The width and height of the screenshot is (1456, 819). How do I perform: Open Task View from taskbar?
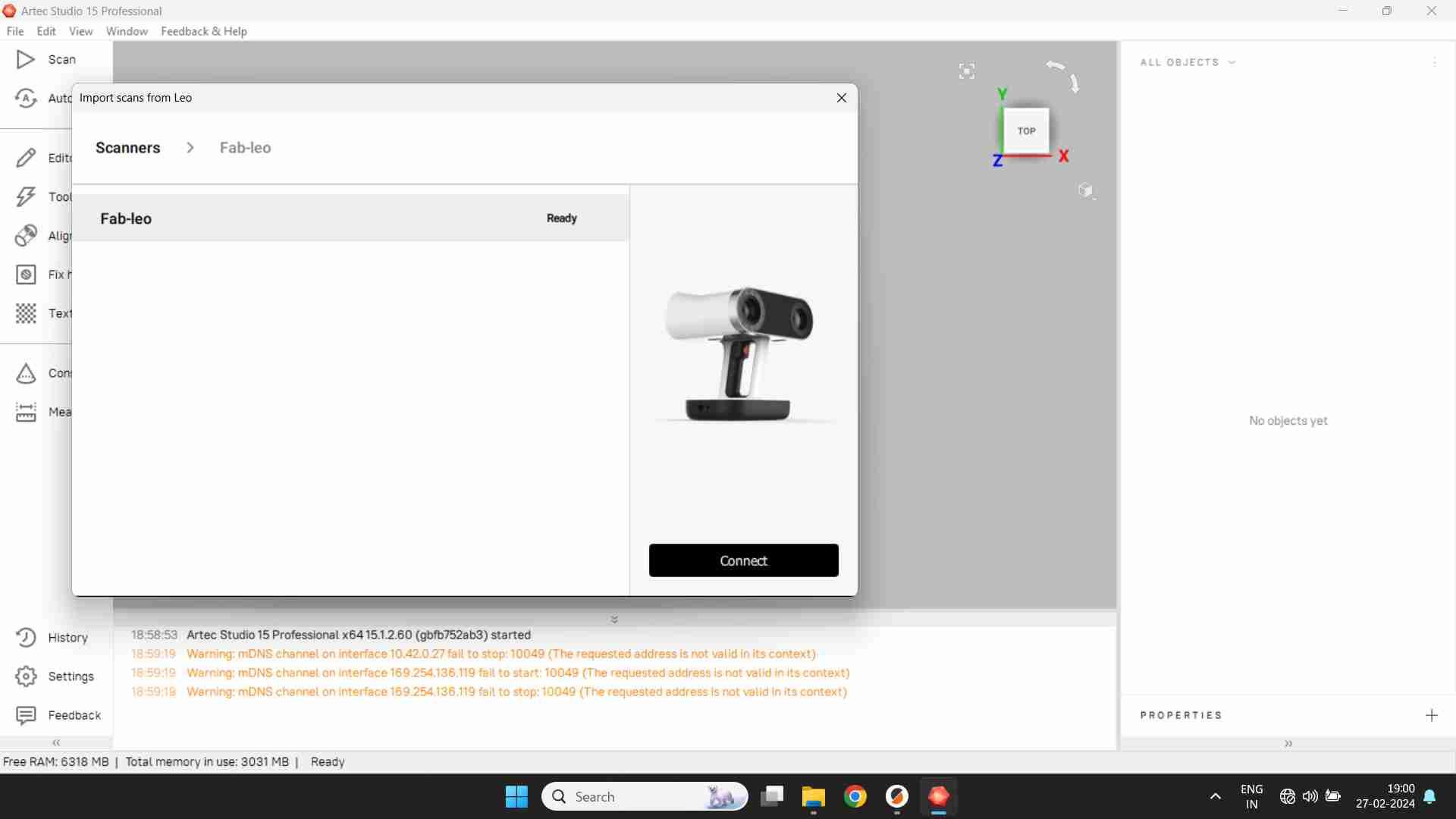[772, 796]
